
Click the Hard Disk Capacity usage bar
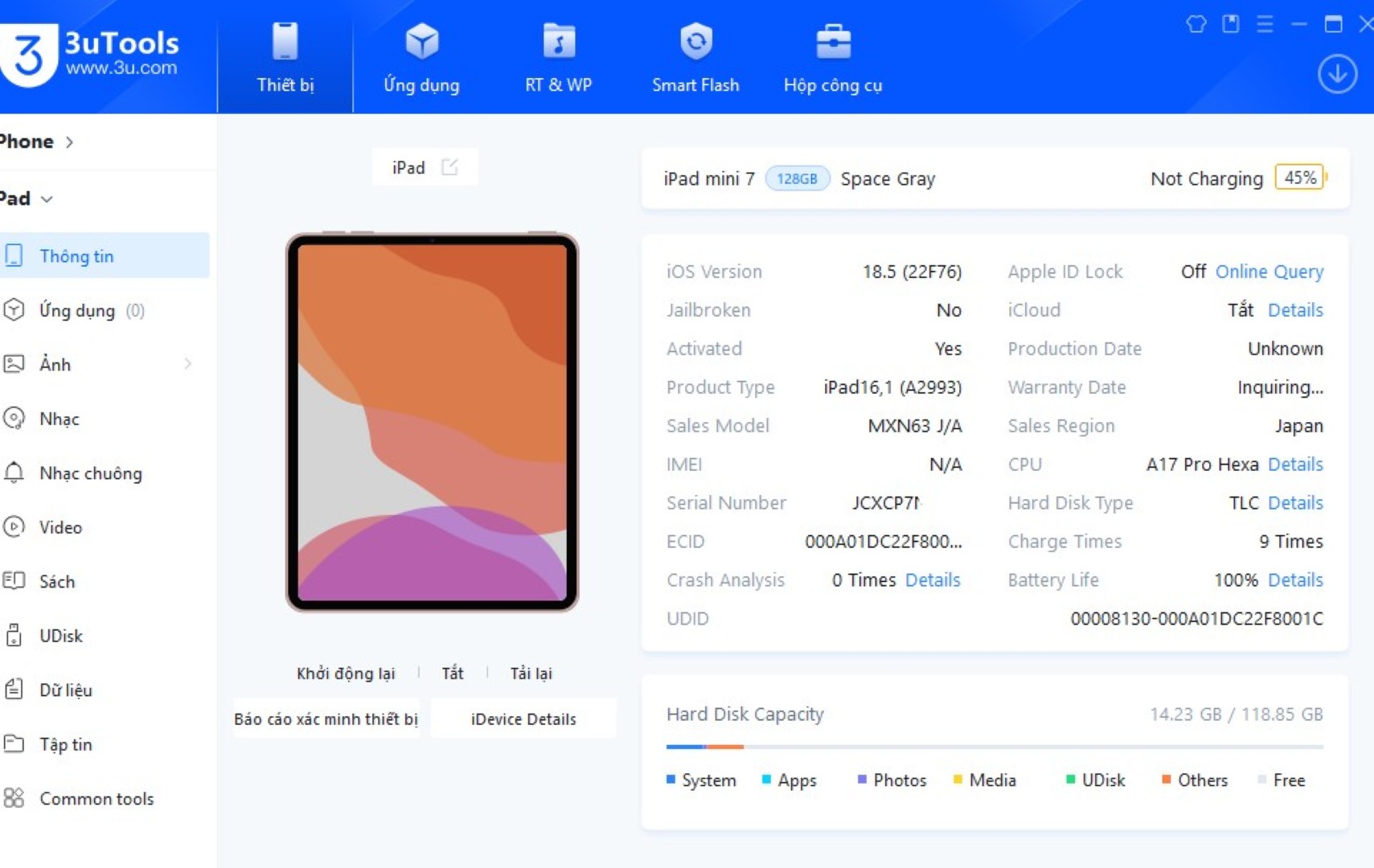point(995,747)
